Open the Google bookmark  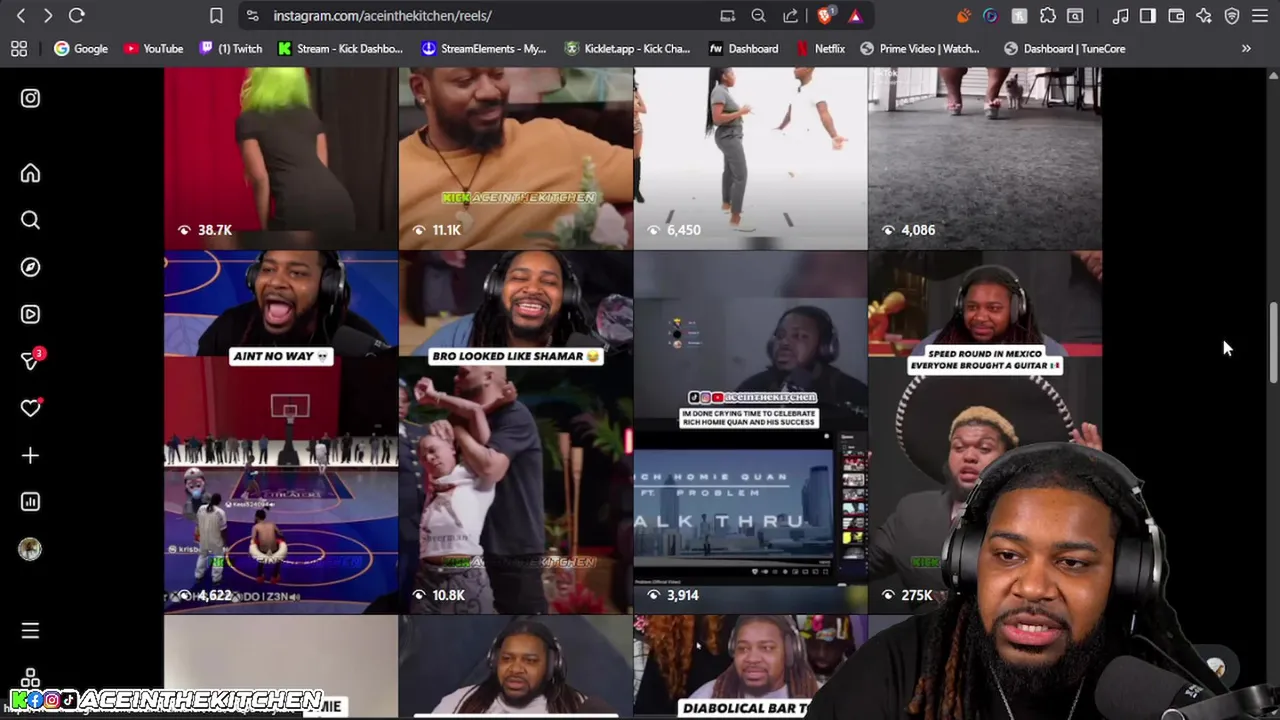[81, 48]
